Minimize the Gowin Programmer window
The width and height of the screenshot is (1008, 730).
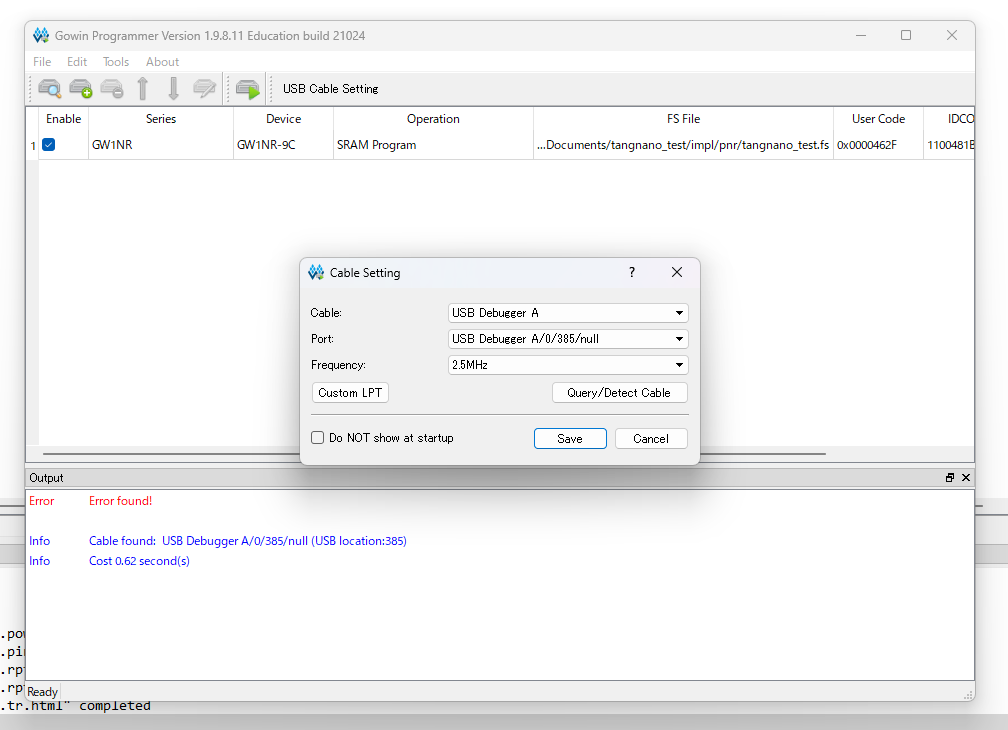pyautogui.click(x=861, y=35)
